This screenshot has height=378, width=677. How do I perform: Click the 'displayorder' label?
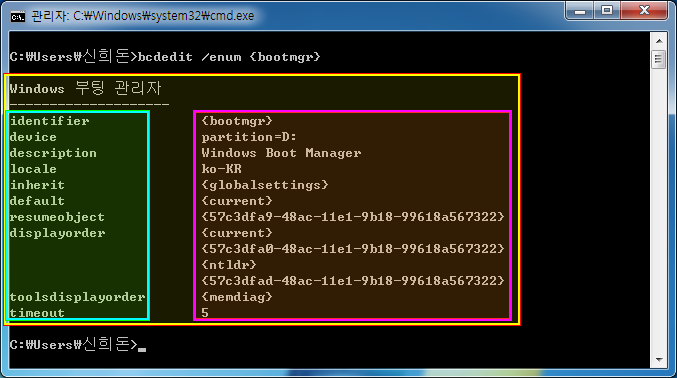point(57,233)
